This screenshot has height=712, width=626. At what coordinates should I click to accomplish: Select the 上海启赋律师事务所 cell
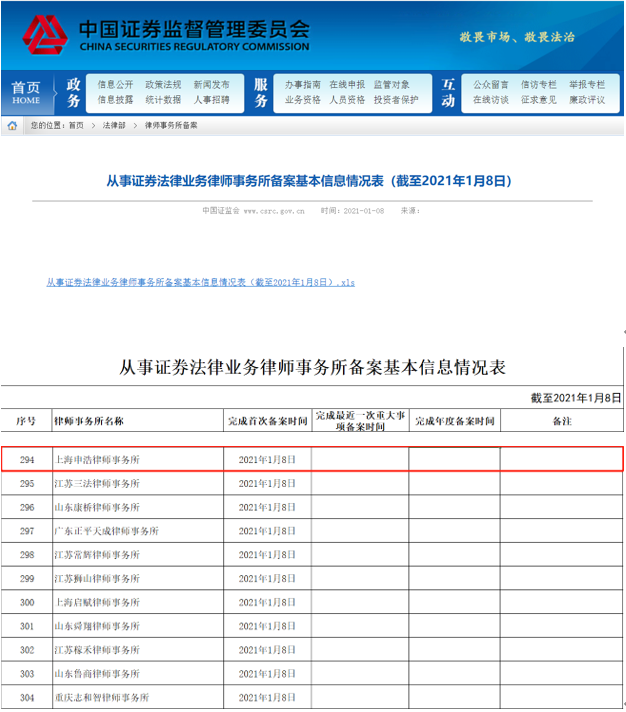[x=138, y=602]
